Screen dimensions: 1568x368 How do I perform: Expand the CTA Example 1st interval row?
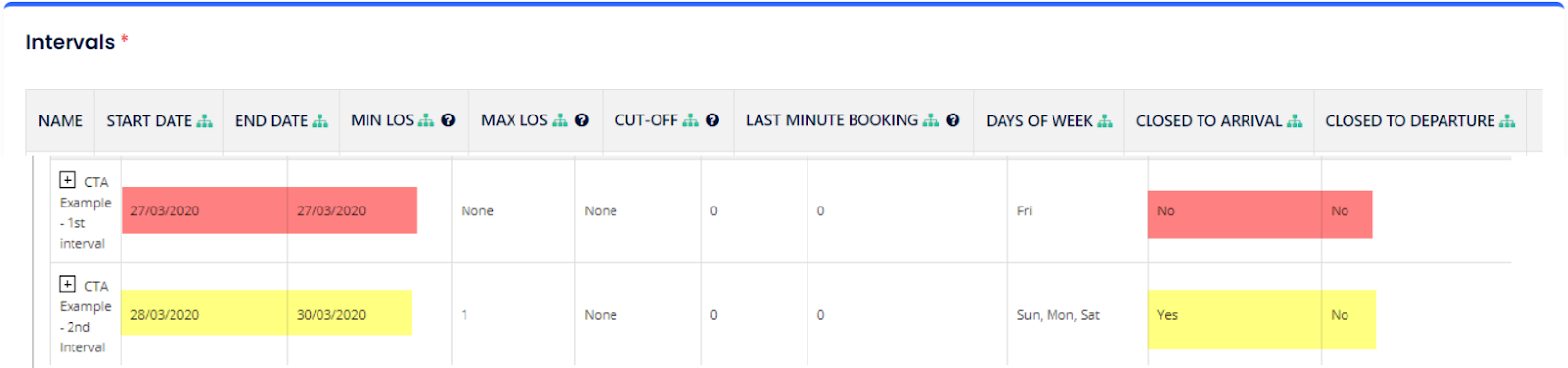(x=68, y=180)
